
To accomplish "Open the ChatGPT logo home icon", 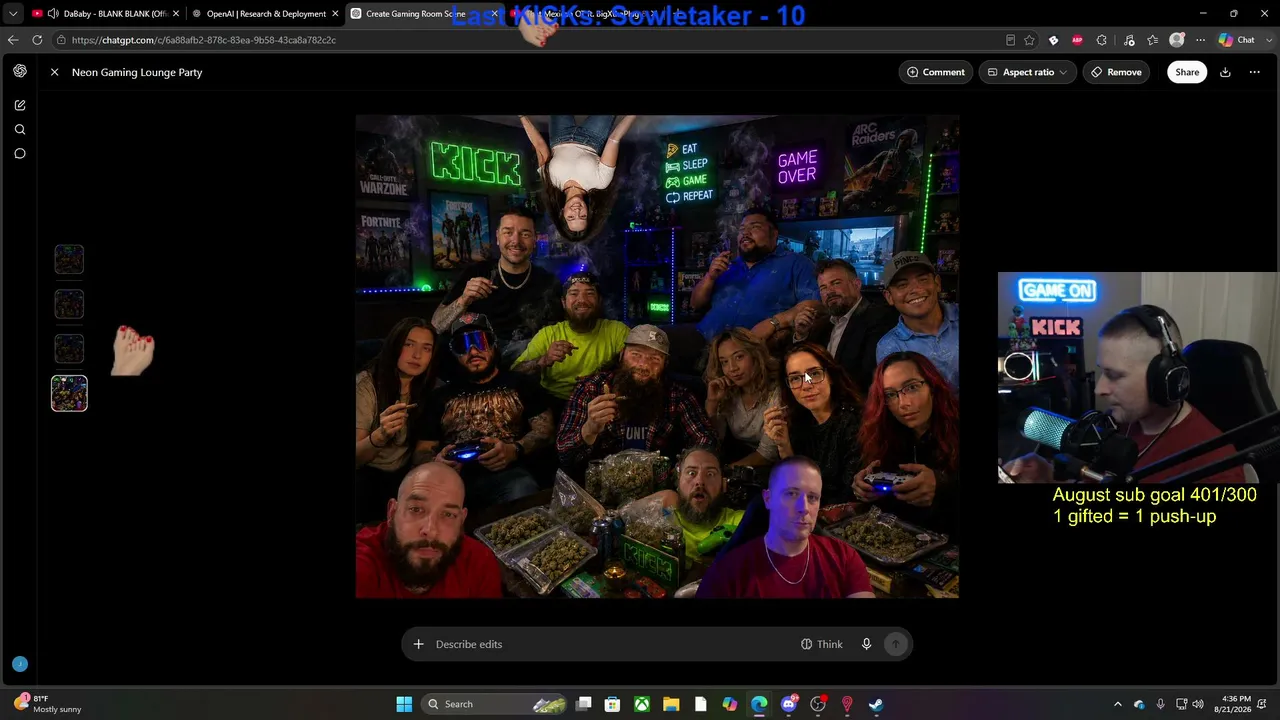I will point(20,71).
